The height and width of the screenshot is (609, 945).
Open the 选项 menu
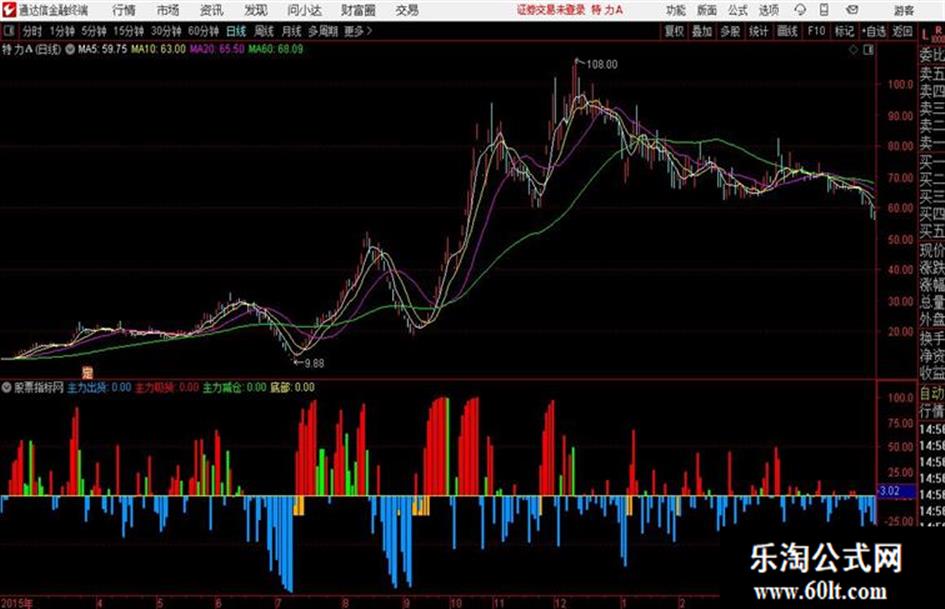[768, 10]
